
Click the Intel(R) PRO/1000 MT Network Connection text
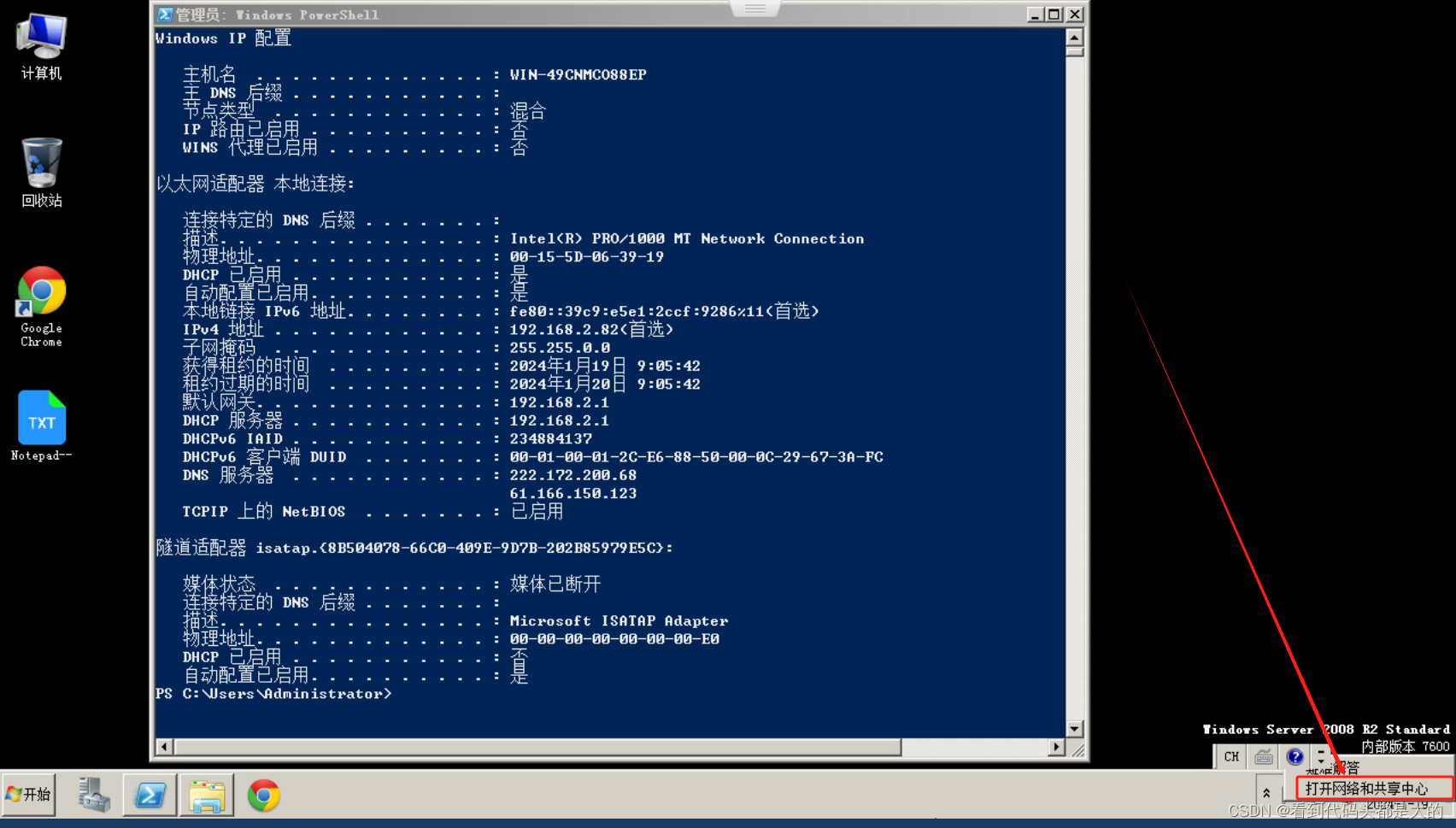click(687, 238)
